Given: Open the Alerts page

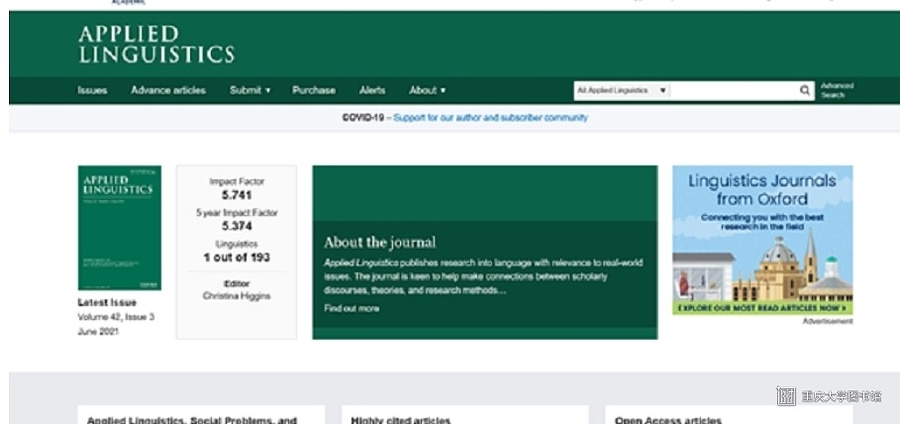Looking at the screenshot, I should click(x=372, y=90).
